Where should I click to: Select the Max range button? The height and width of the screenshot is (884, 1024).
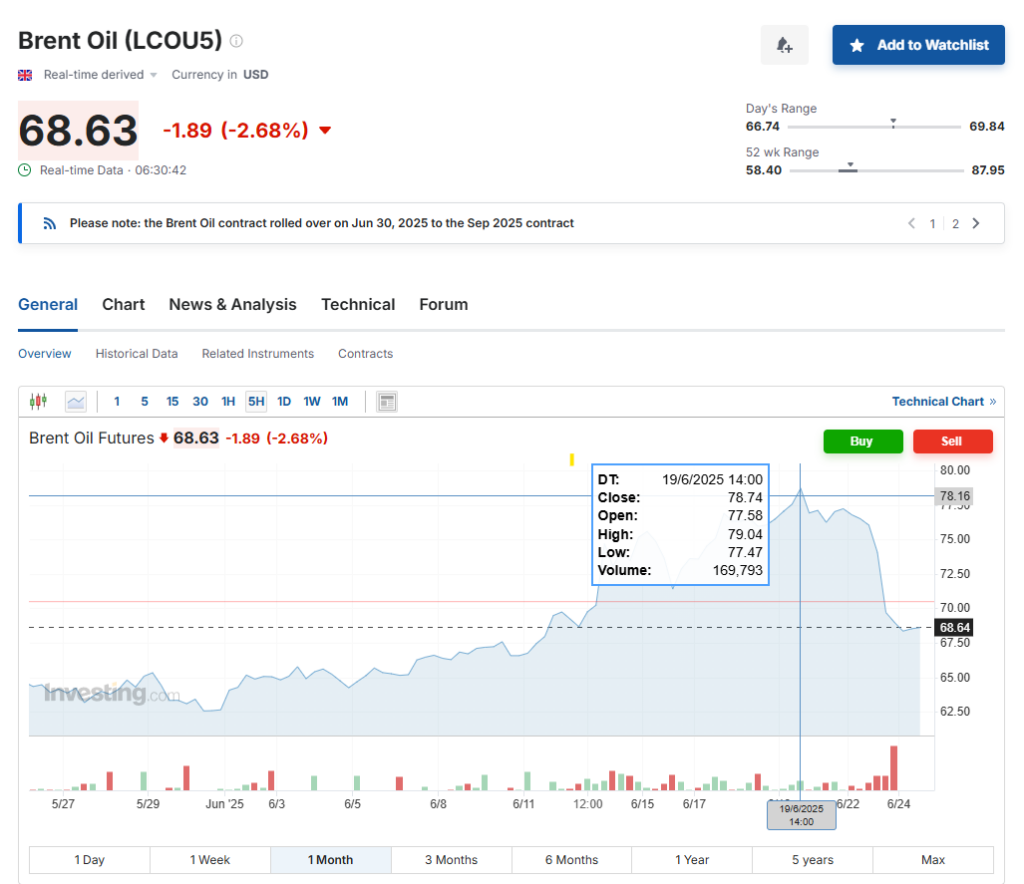click(933, 860)
